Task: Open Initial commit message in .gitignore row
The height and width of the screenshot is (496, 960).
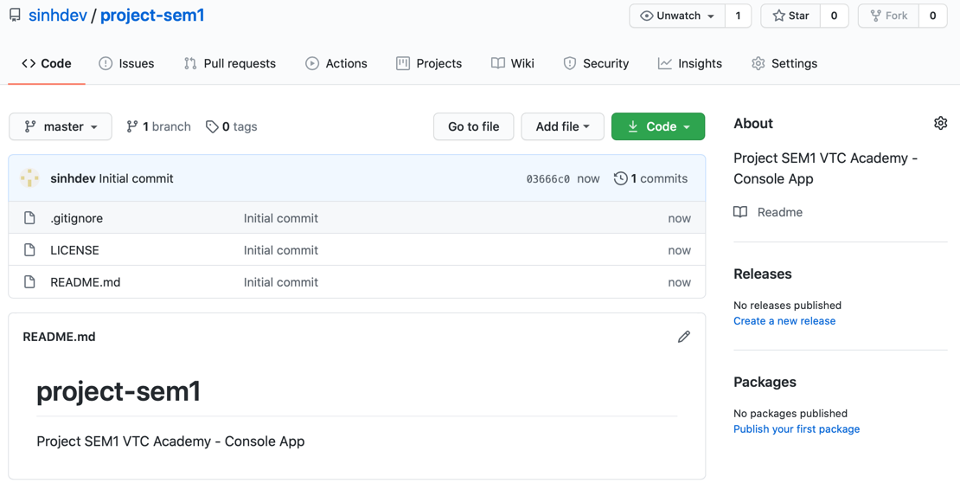Action: (x=281, y=219)
